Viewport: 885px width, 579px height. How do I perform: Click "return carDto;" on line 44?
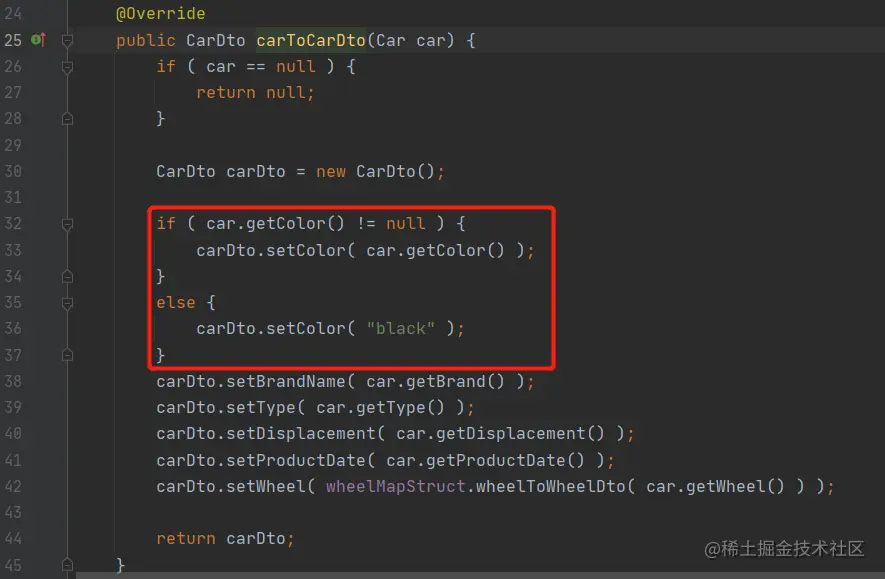(x=225, y=538)
